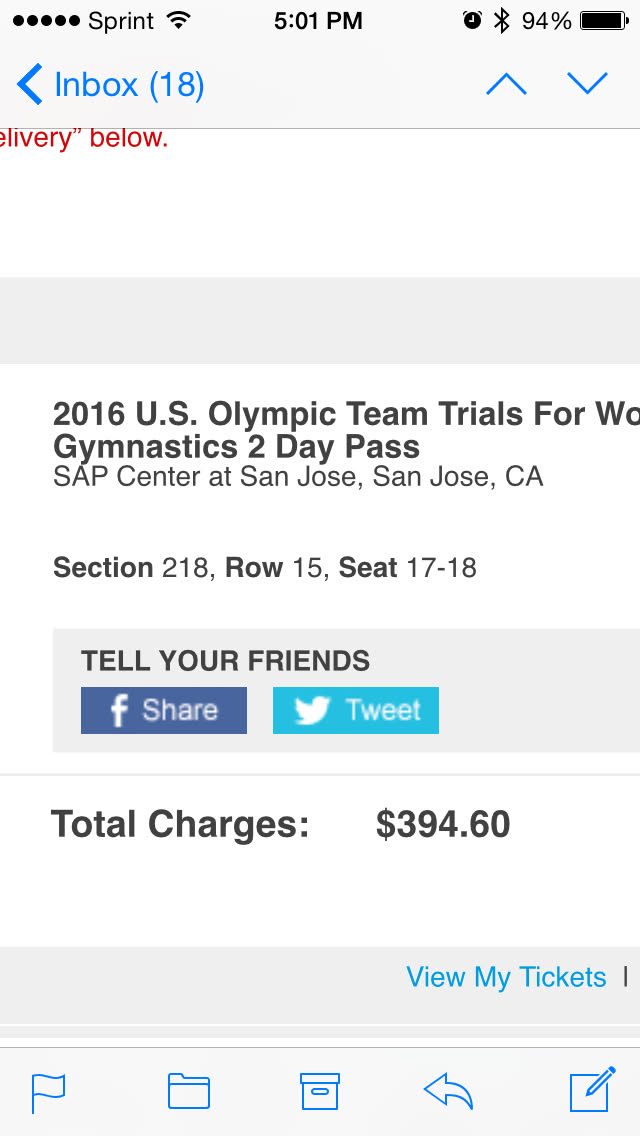
Task: Go to previous message with up arrow
Action: [506, 84]
